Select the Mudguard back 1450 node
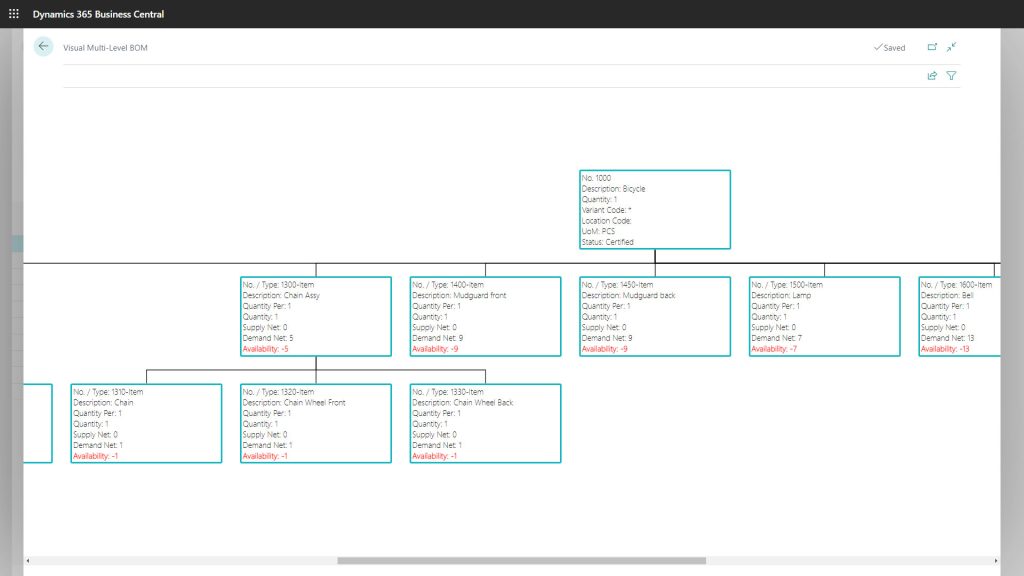 [655, 315]
